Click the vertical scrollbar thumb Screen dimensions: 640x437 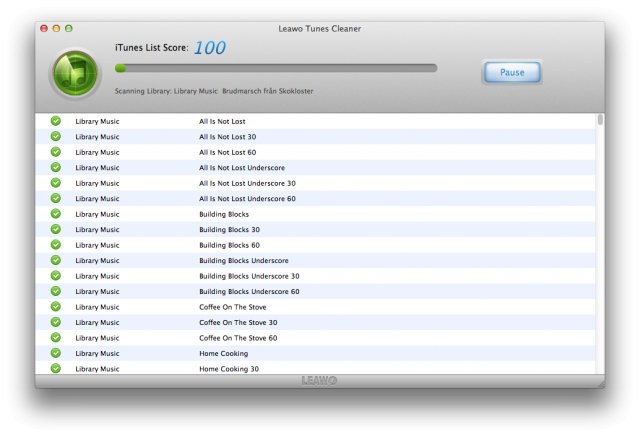tap(600, 120)
